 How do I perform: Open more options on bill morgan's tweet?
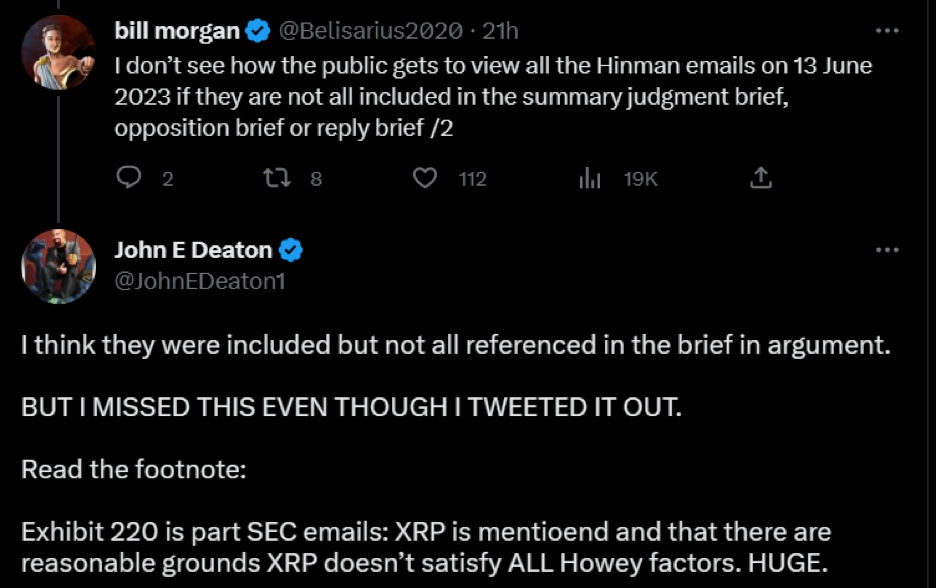887,31
